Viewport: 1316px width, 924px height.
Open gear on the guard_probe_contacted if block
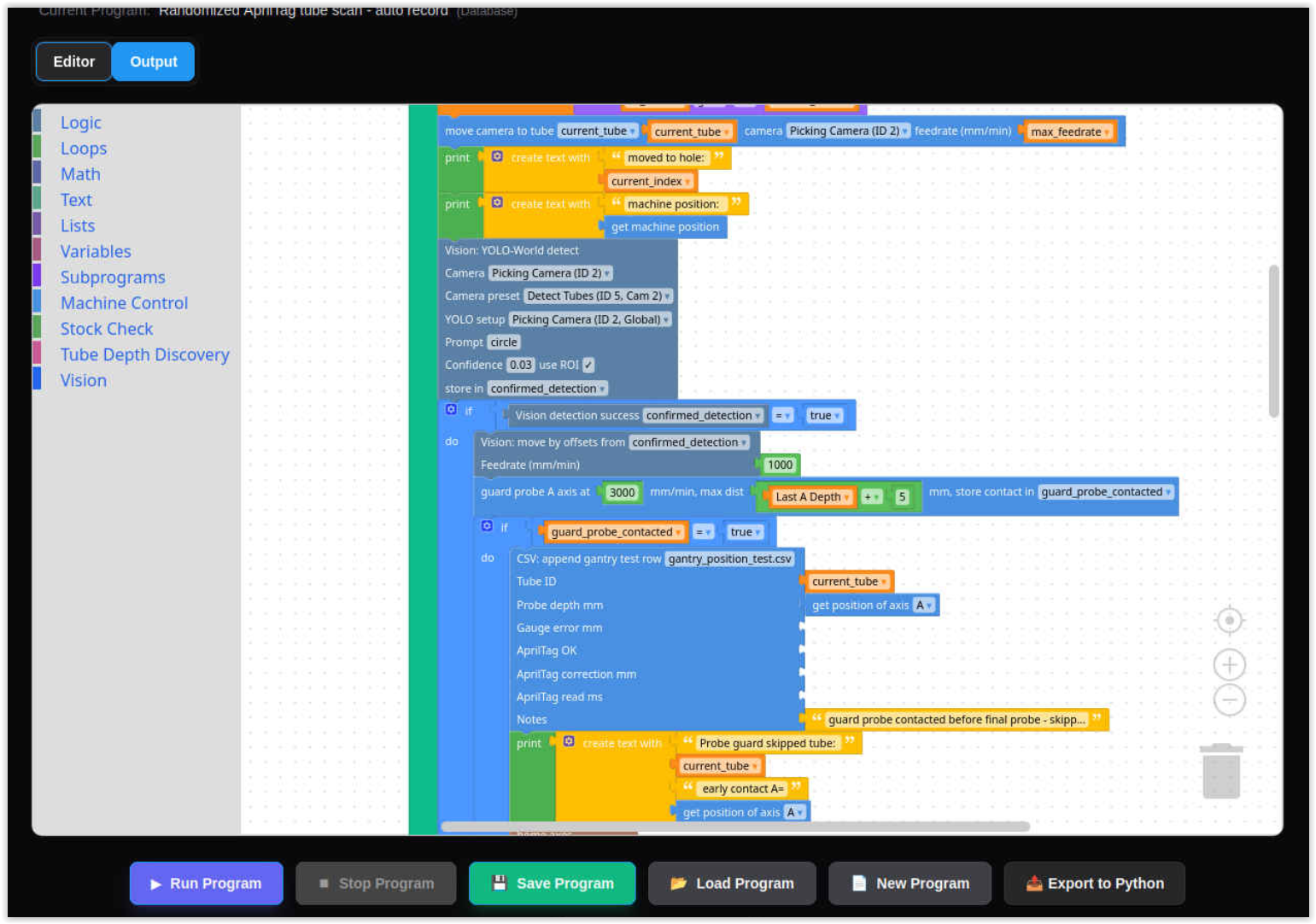487,526
